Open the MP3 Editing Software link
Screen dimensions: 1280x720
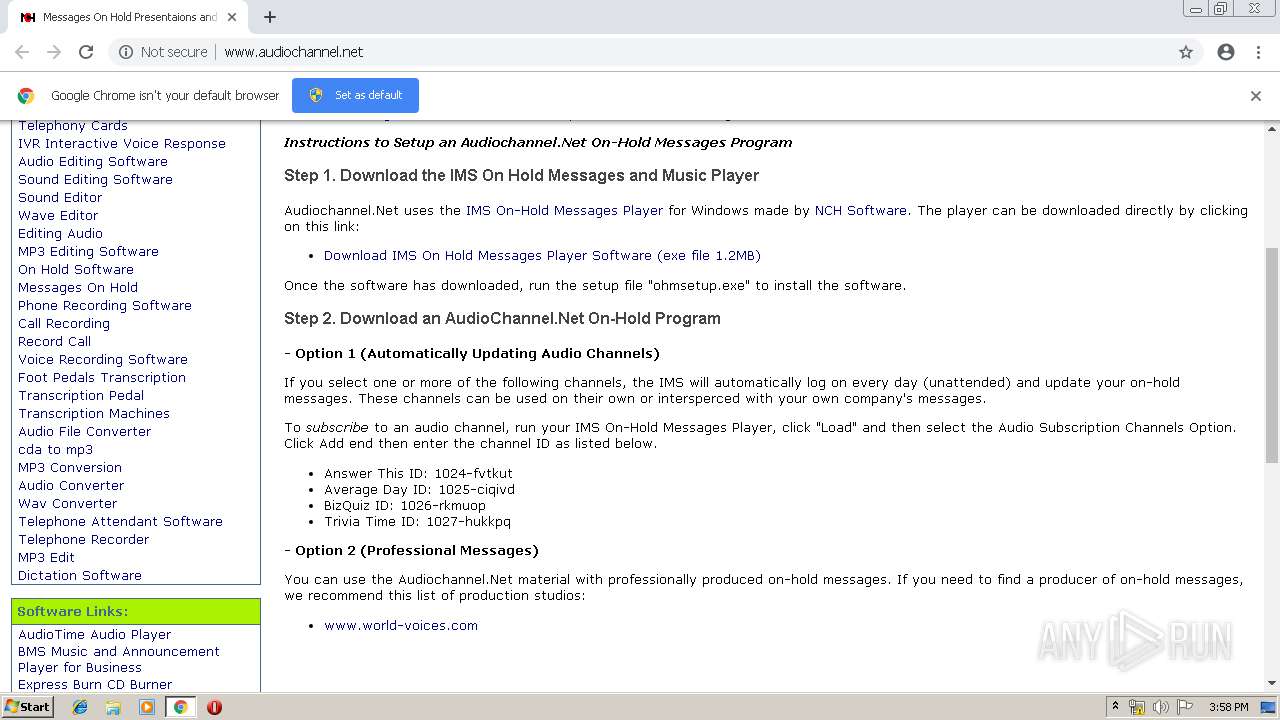pyautogui.click(x=88, y=251)
